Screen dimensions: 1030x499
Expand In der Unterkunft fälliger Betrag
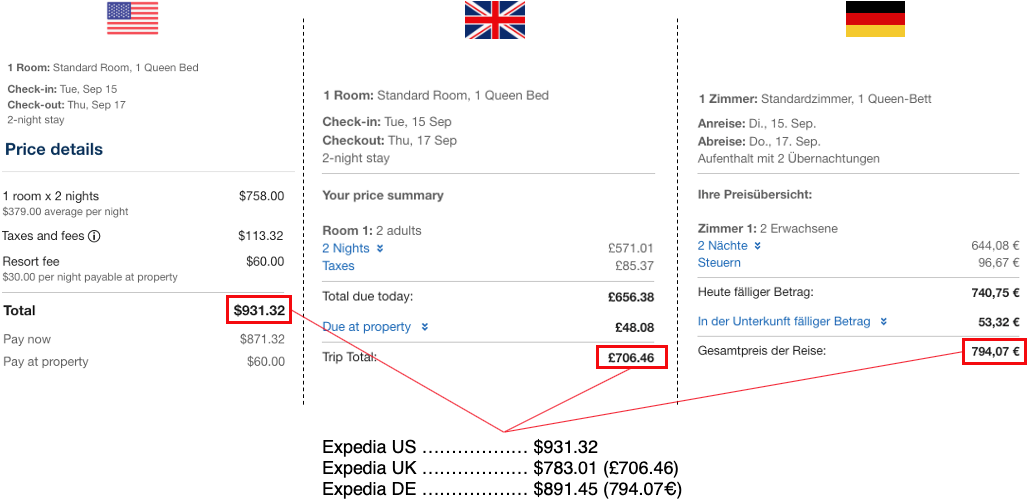click(784, 321)
